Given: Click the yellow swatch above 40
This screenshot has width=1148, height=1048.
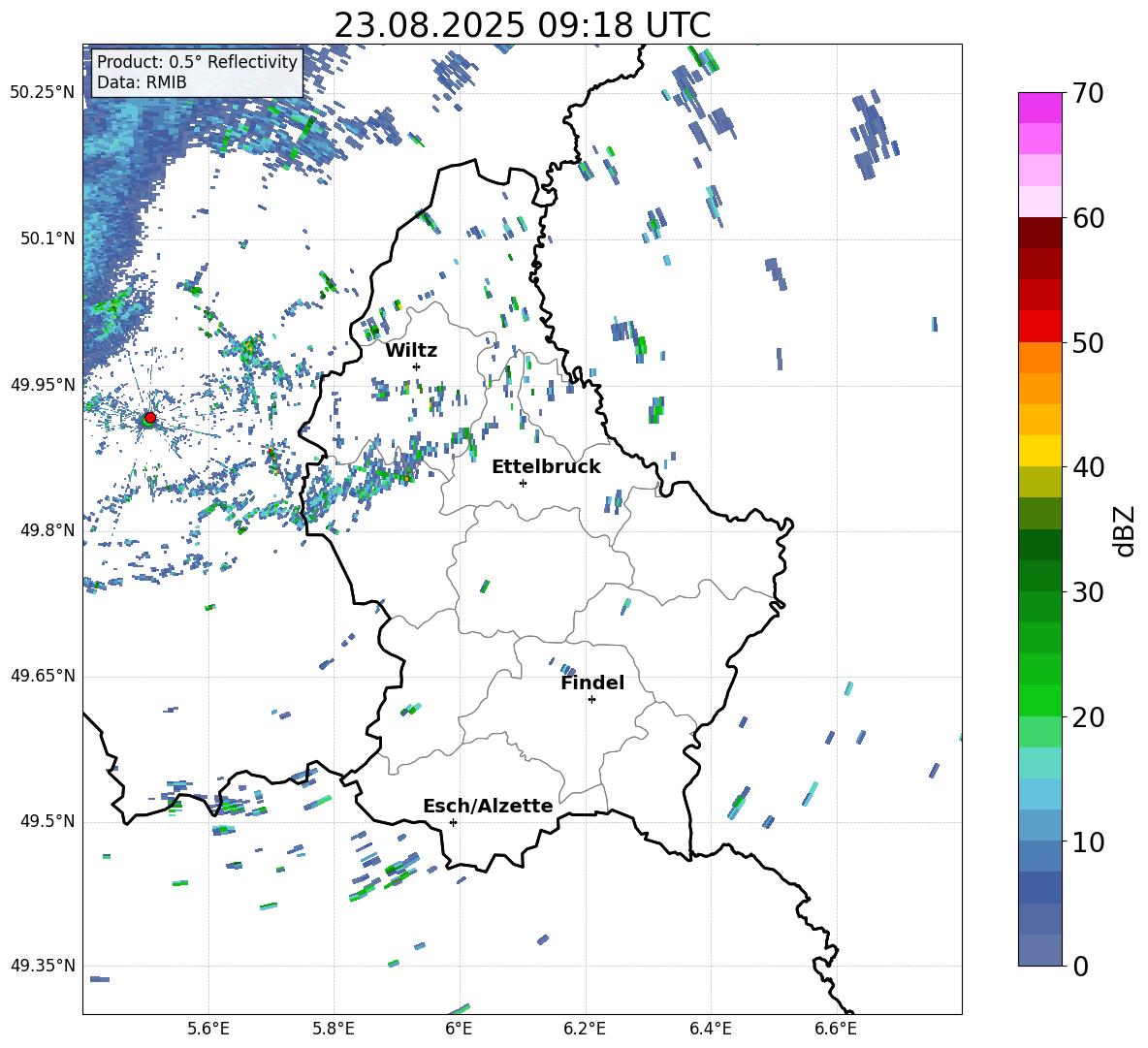Looking at the screenshot, I should point(1039,451).
